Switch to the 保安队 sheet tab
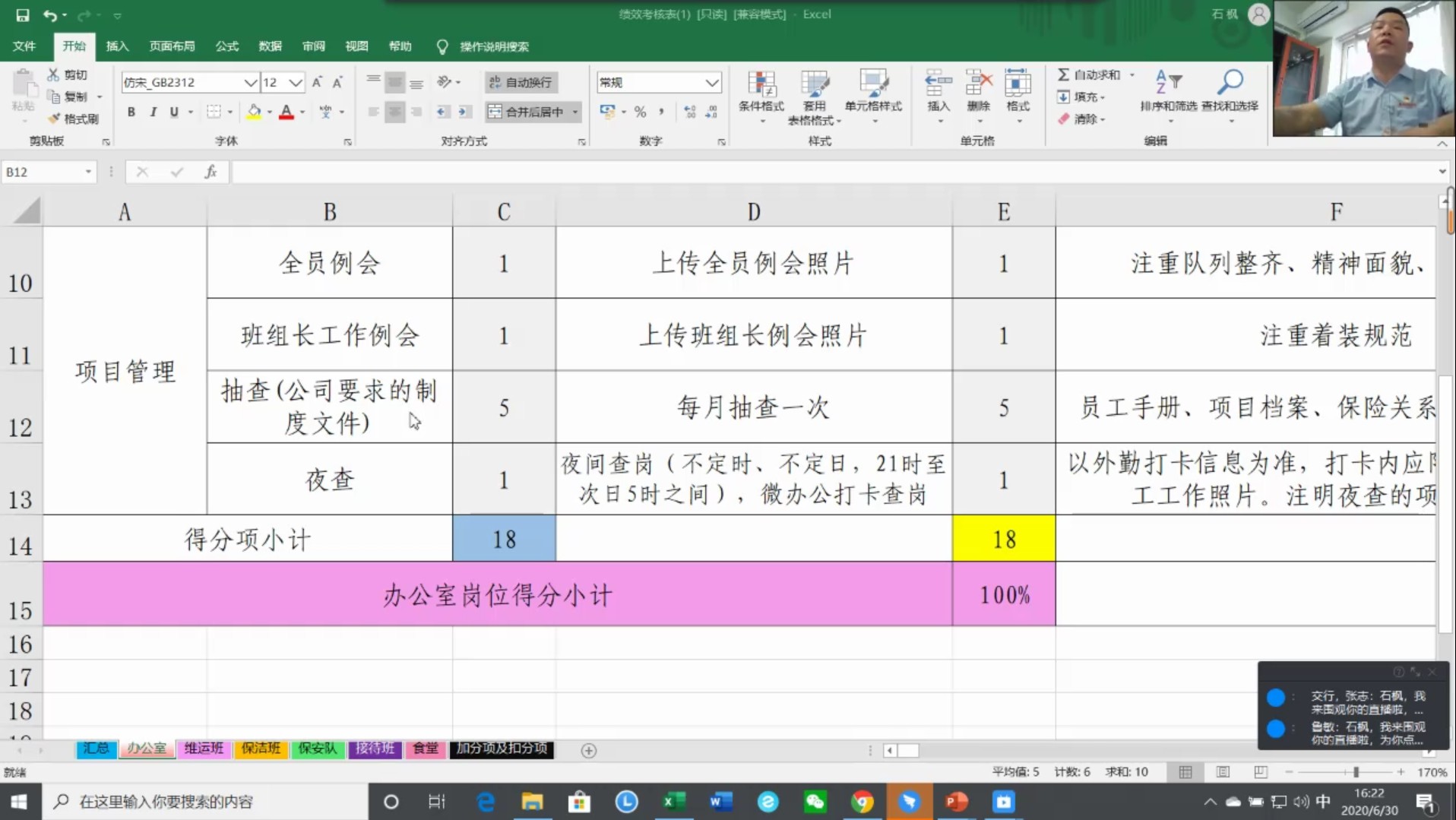Image resolution: width=1456 pixels, height=820 pixels. click(317, 749)
